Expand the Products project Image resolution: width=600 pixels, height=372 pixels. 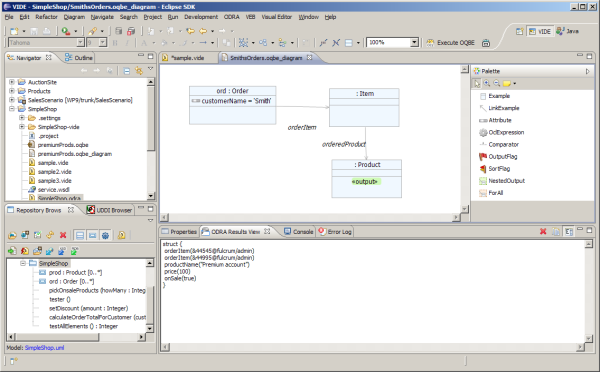click(x=12, y=91)
